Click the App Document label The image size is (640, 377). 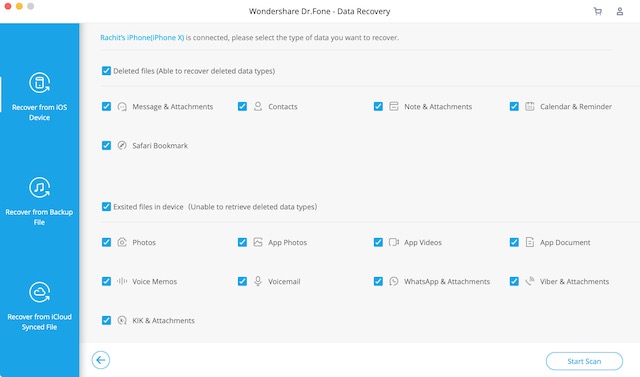tap(565, 242)
